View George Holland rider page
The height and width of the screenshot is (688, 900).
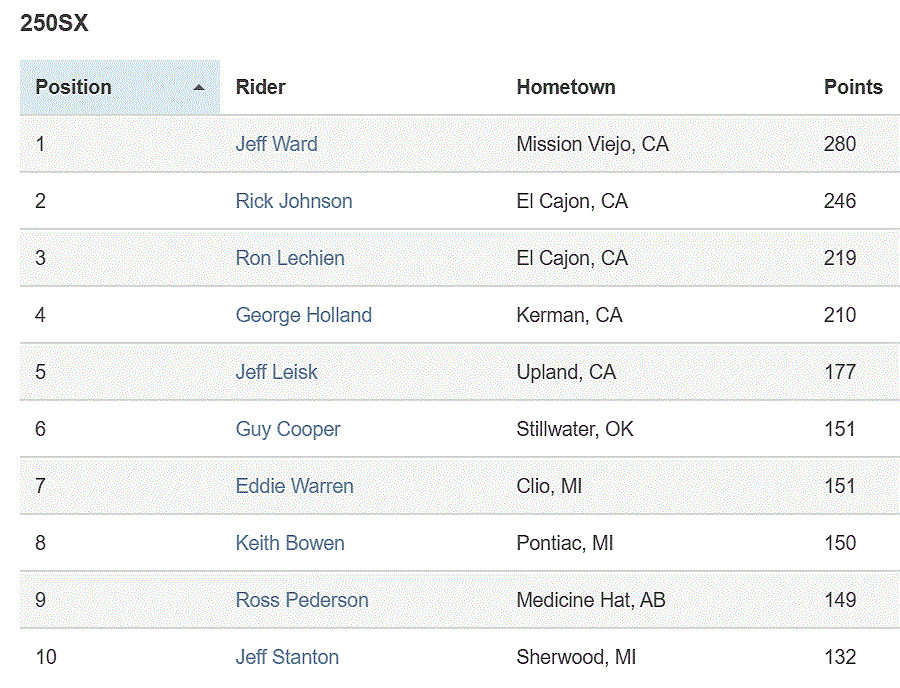(x=303, y=315)
